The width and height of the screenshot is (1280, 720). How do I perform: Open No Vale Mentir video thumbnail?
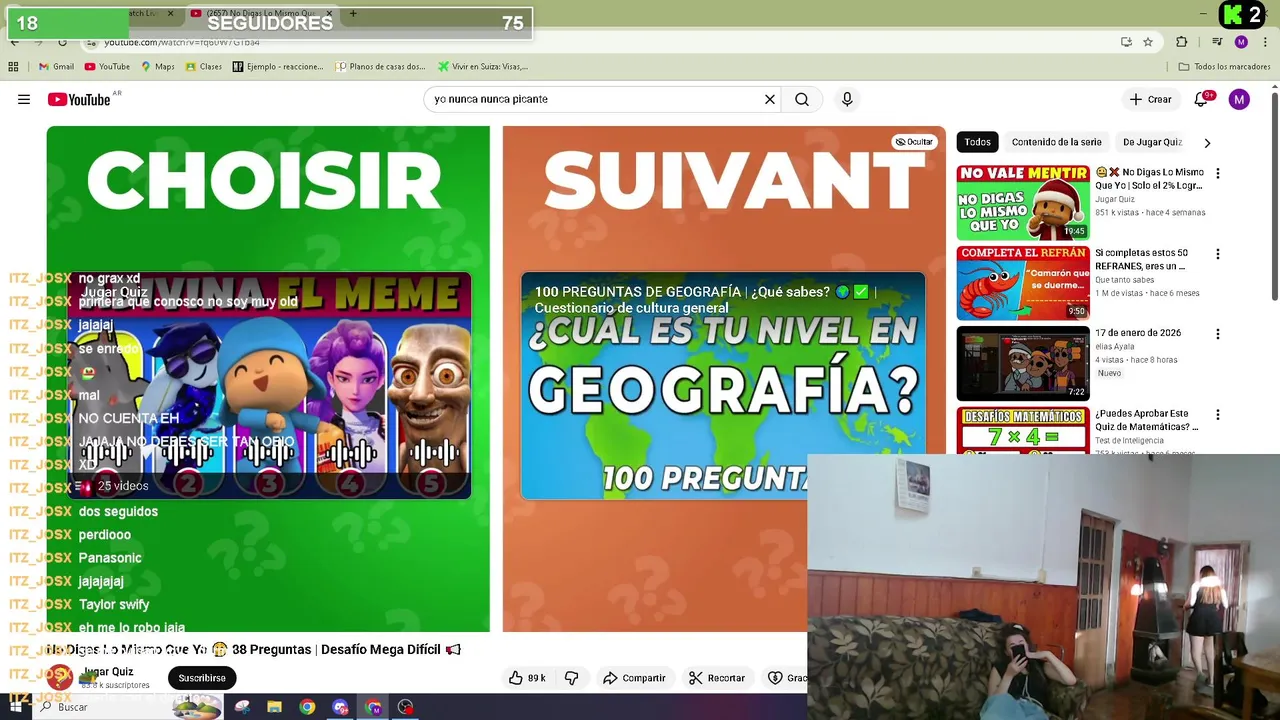coord(1023,202)
